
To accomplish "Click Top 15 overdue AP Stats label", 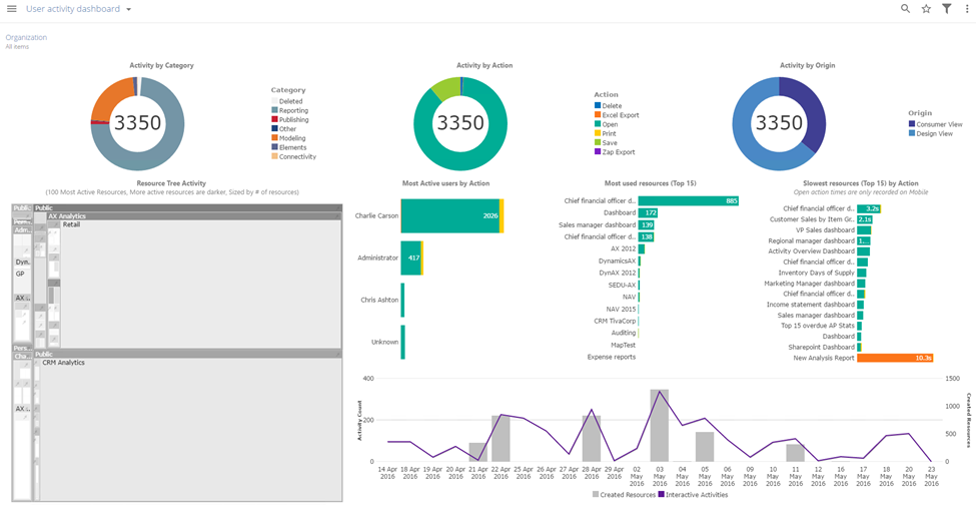I will (817, 325).
